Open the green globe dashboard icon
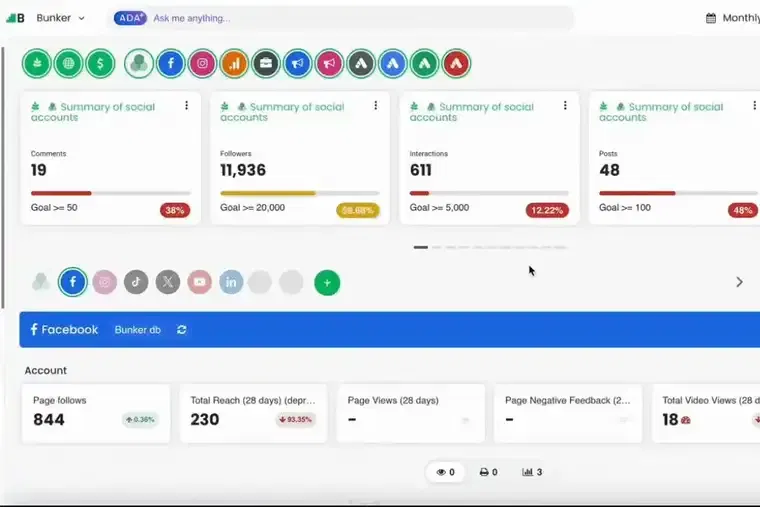This screenshot has width=760, height=507. pos(68,63)
